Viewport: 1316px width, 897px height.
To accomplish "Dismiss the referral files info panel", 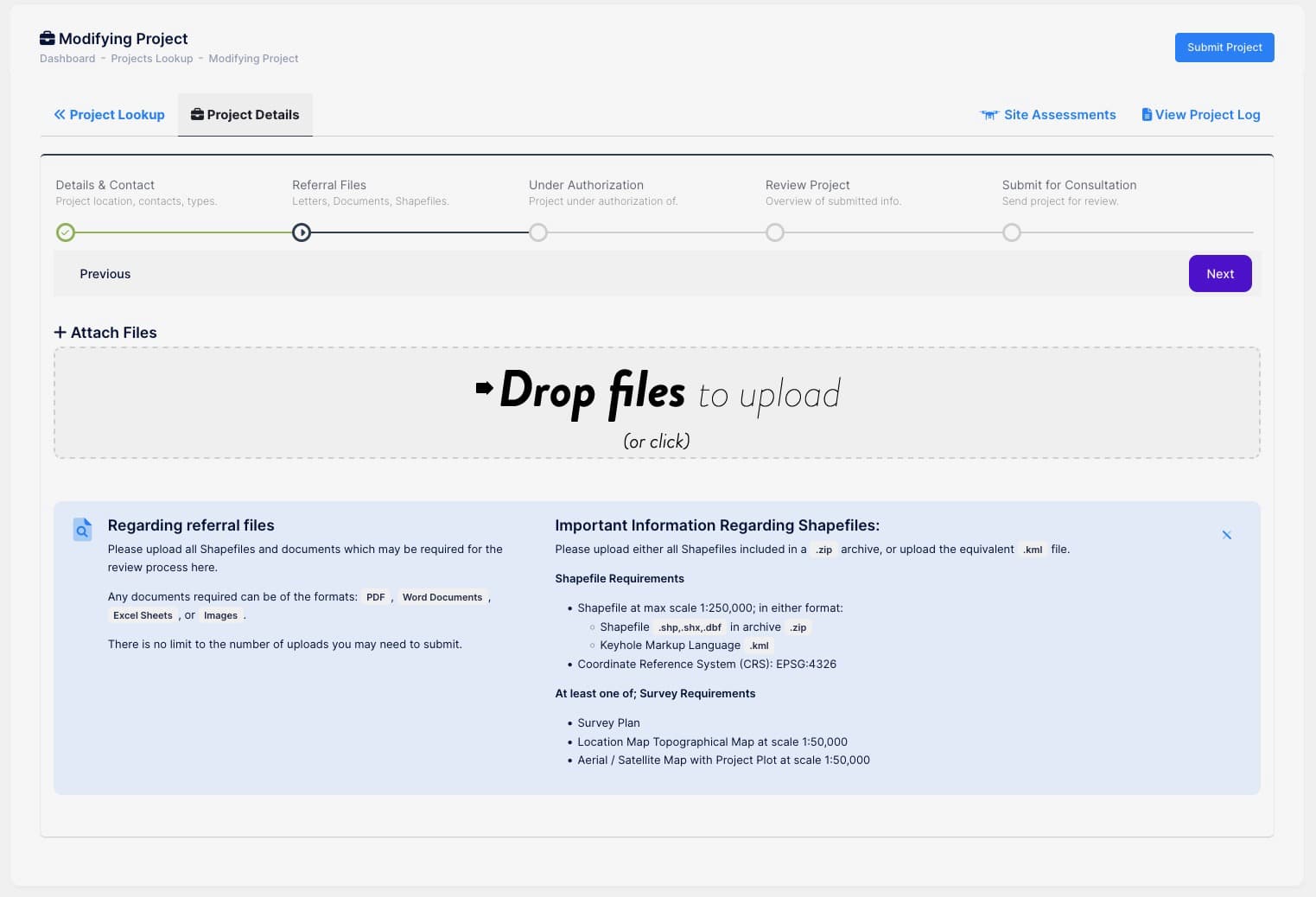I will click(x=1226, y=535).
